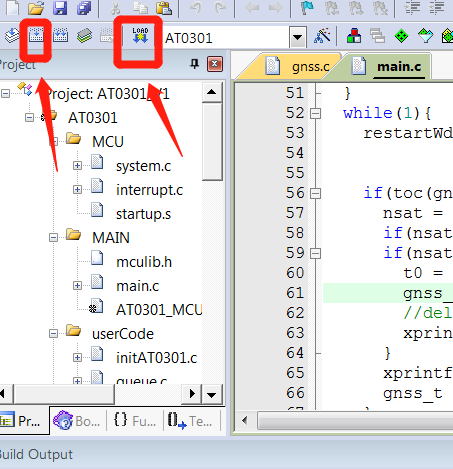Navigate backwards with the left arrow
This screenshot has height=469, width=453.
pyautogui.click(x=252, y=8)
